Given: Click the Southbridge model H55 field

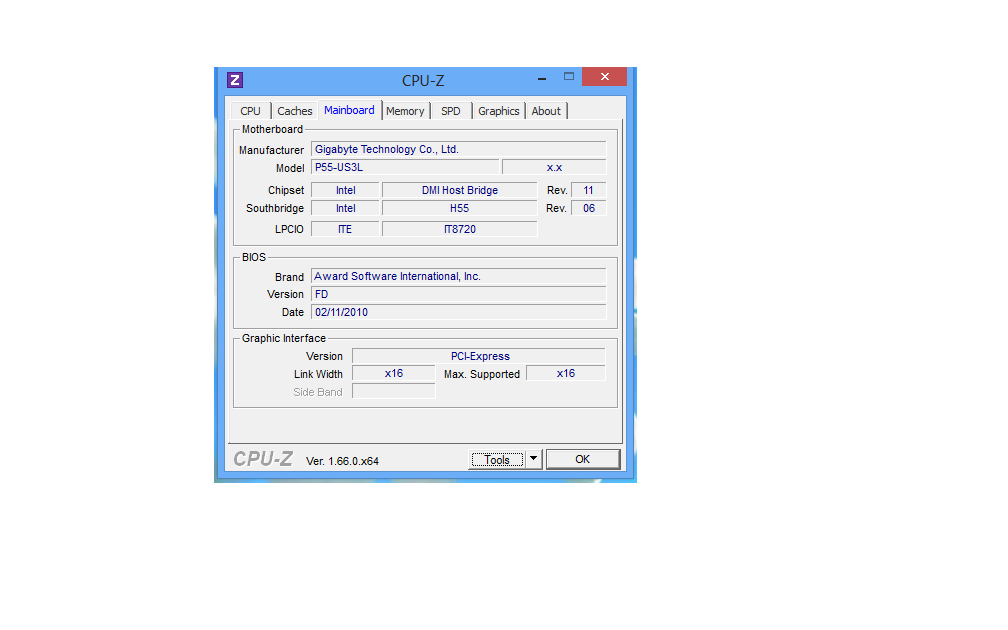Looking at the screenshot, I should (x=460, y=208).
